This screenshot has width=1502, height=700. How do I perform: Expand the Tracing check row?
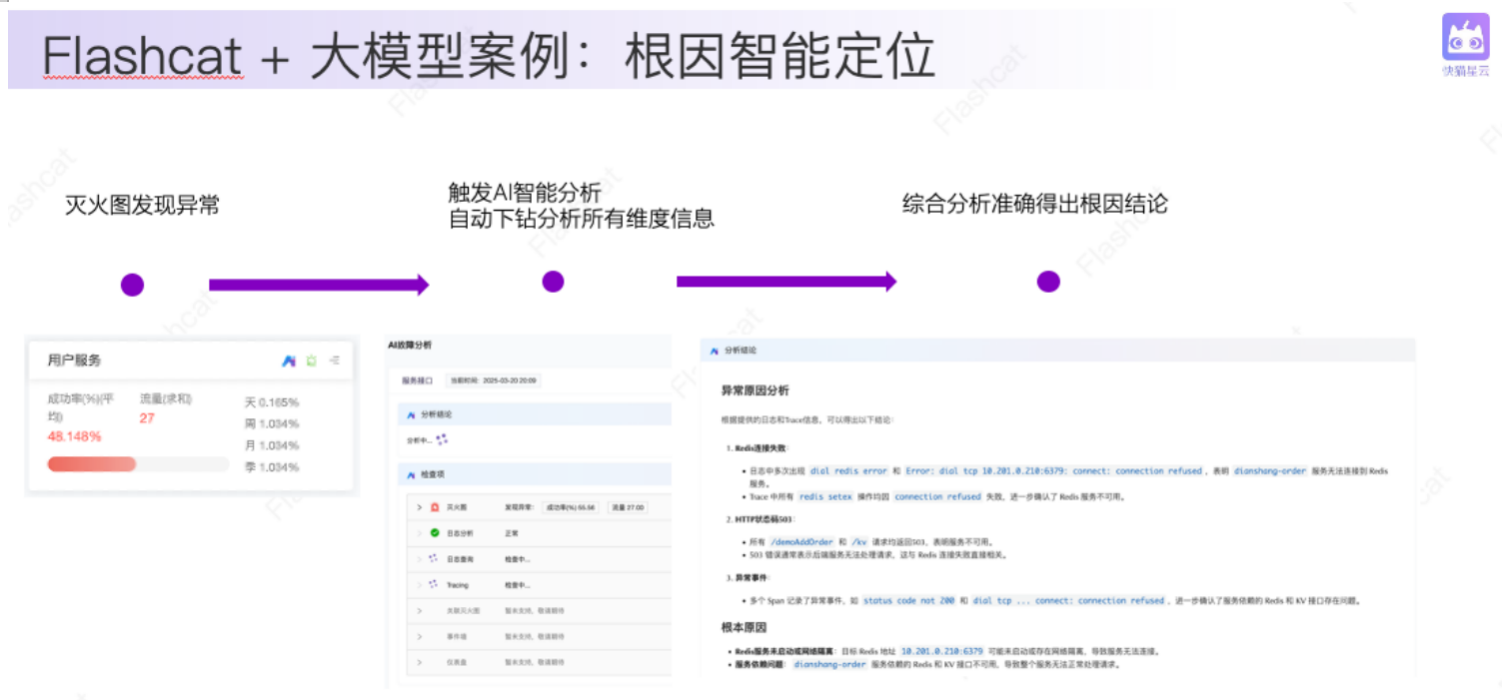coord(420,585)
